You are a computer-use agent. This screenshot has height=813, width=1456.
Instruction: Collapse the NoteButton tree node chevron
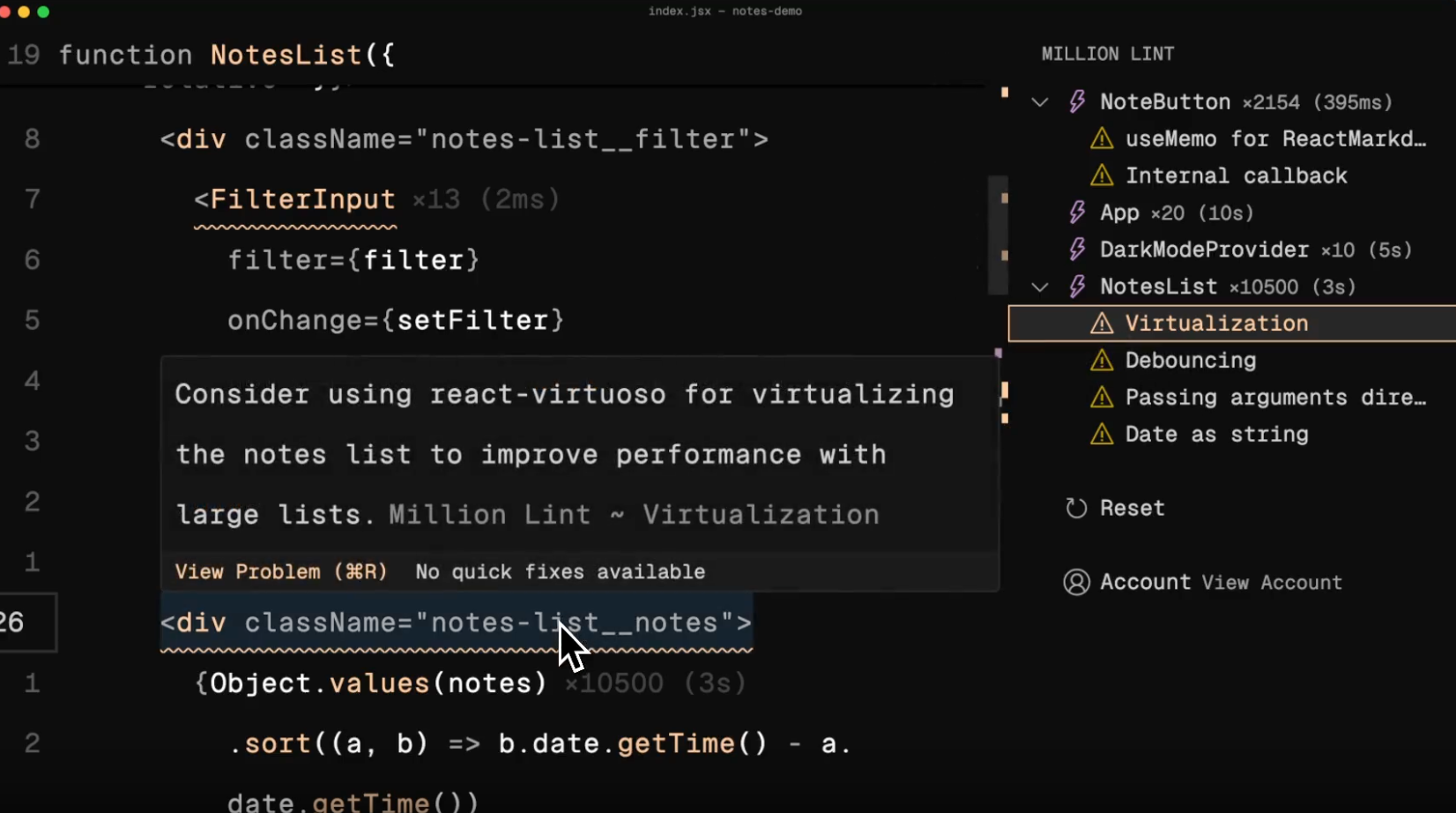pyautogui.click(x=1040, y=102)
